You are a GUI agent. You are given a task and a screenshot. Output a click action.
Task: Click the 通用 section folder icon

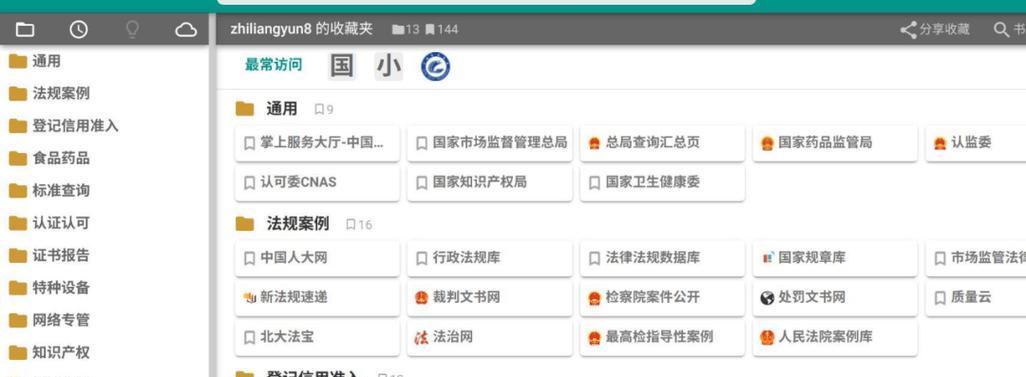point(245,109)
